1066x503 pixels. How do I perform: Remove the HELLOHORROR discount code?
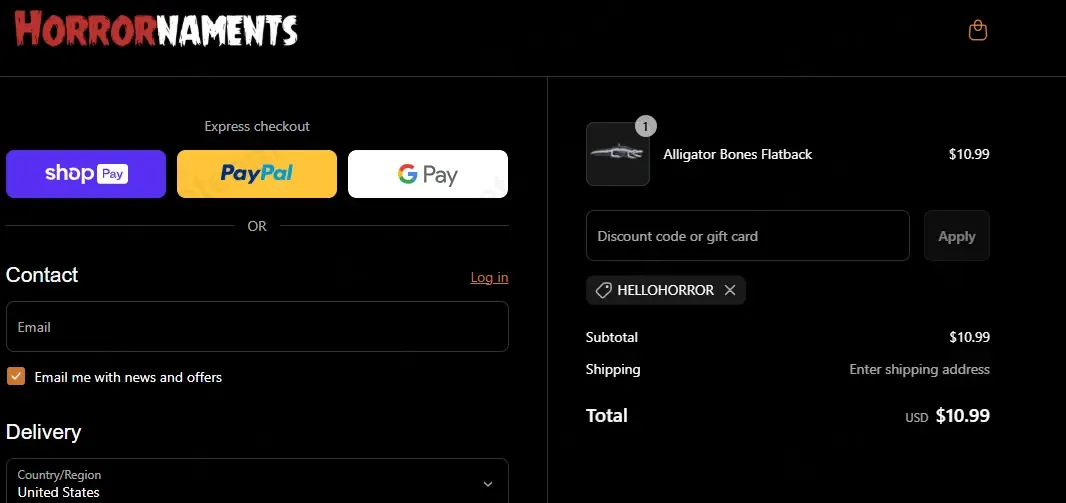[730, 290]
